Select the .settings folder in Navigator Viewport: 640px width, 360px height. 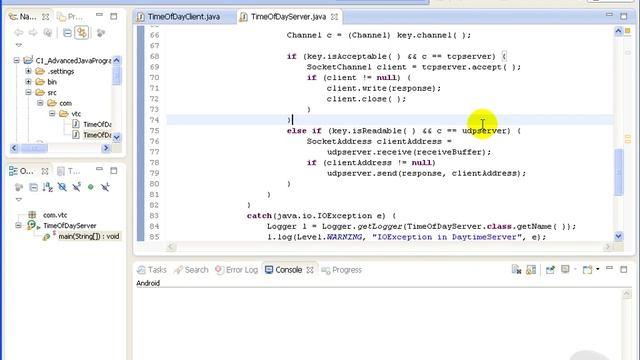61,71
